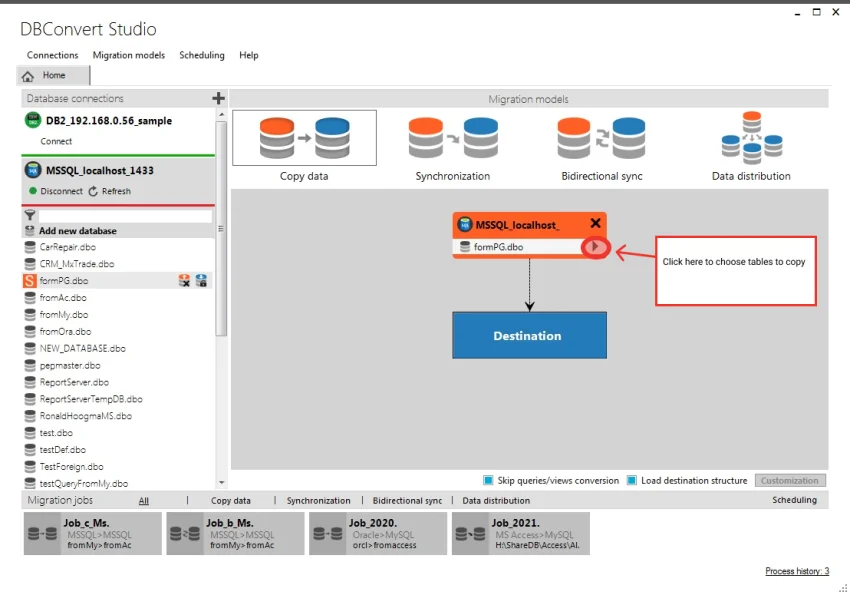The width and height of the screenshot is (850, 595).
Task: Open the Help menu
Action: [x=249, y=55]
